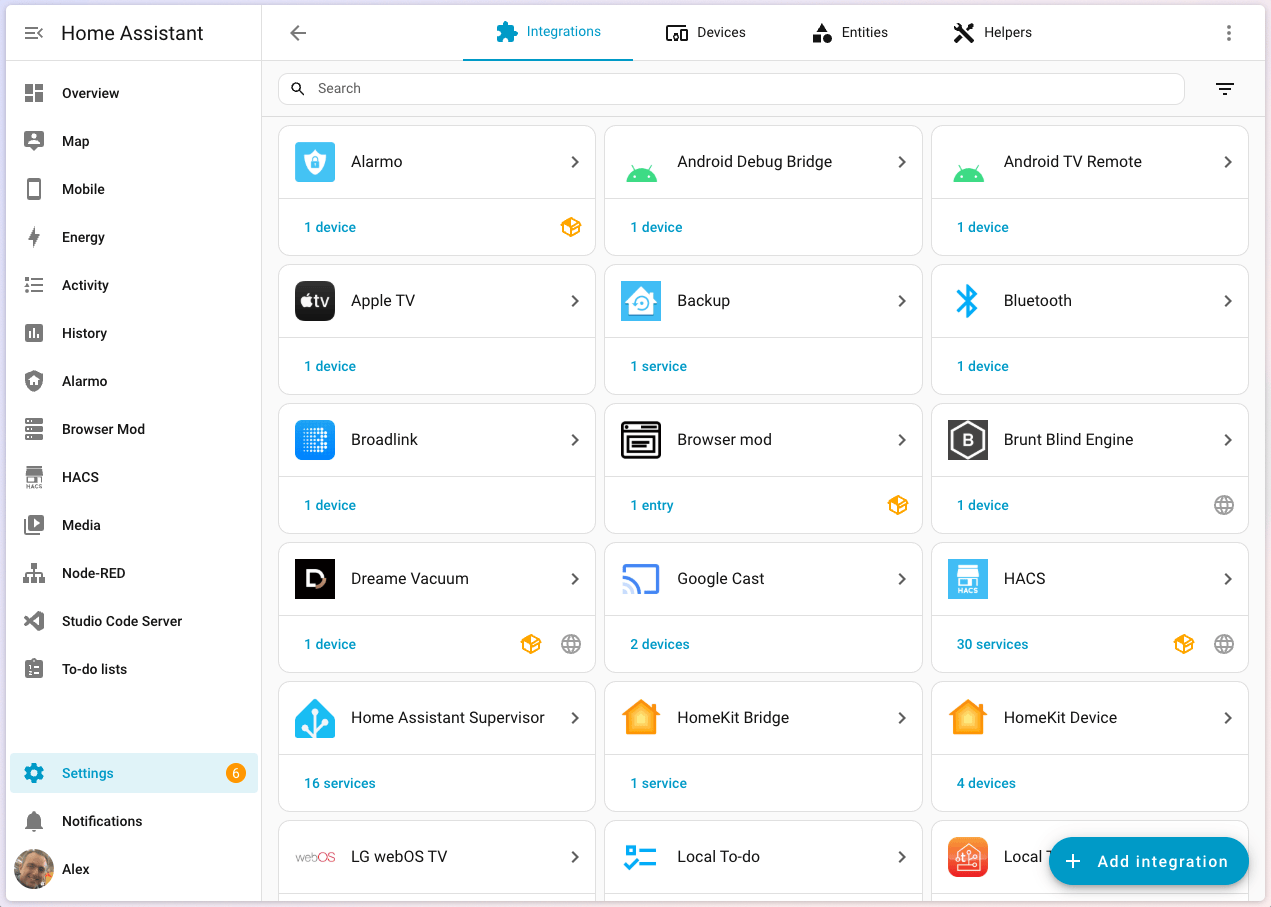The image size is (1271, 907).
Task: Open the Apple TV integration icon
Action: tap(315, 301)
